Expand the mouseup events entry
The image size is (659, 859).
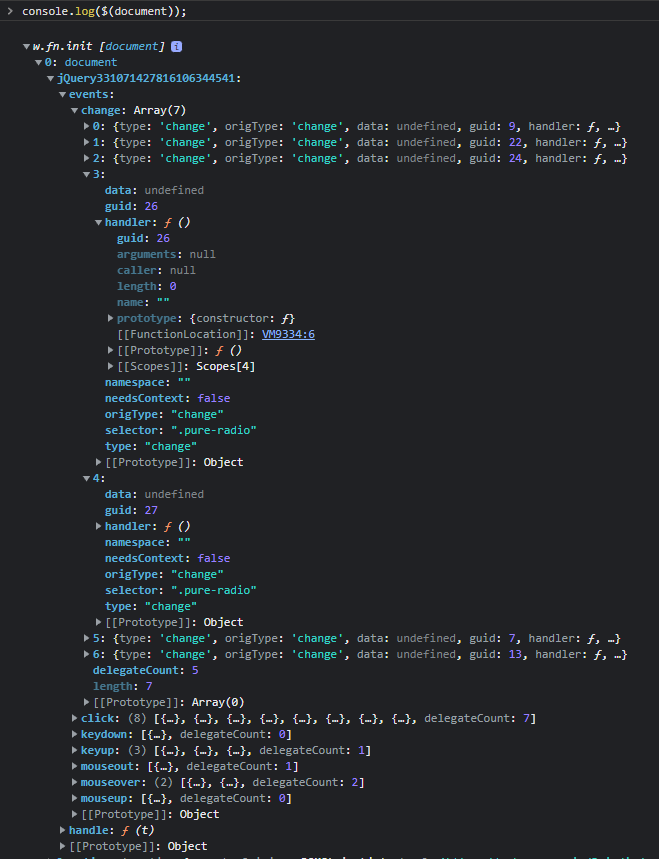pyautogui.click(x=75, y=798)
